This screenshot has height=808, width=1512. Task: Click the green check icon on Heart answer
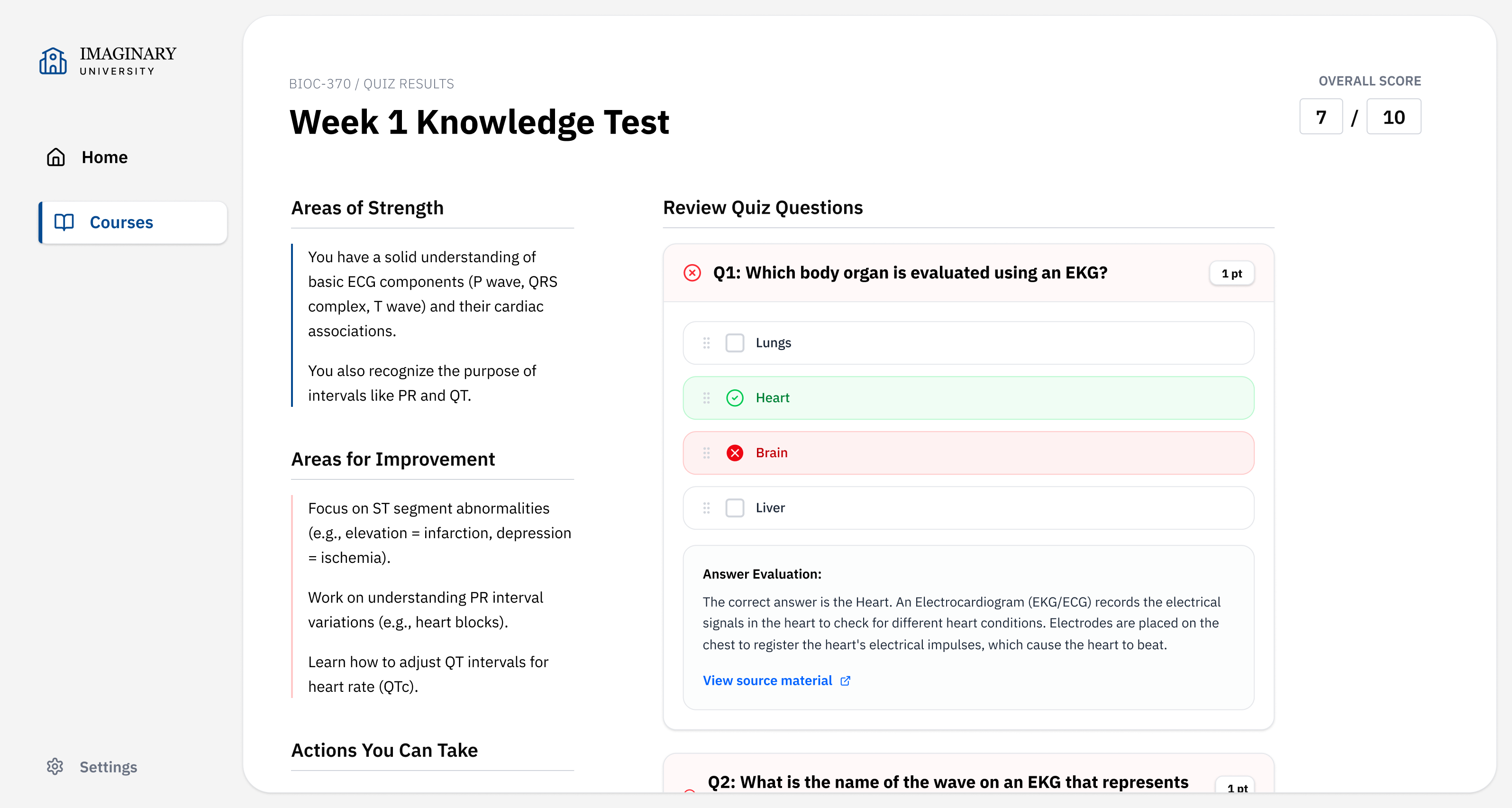734,397
